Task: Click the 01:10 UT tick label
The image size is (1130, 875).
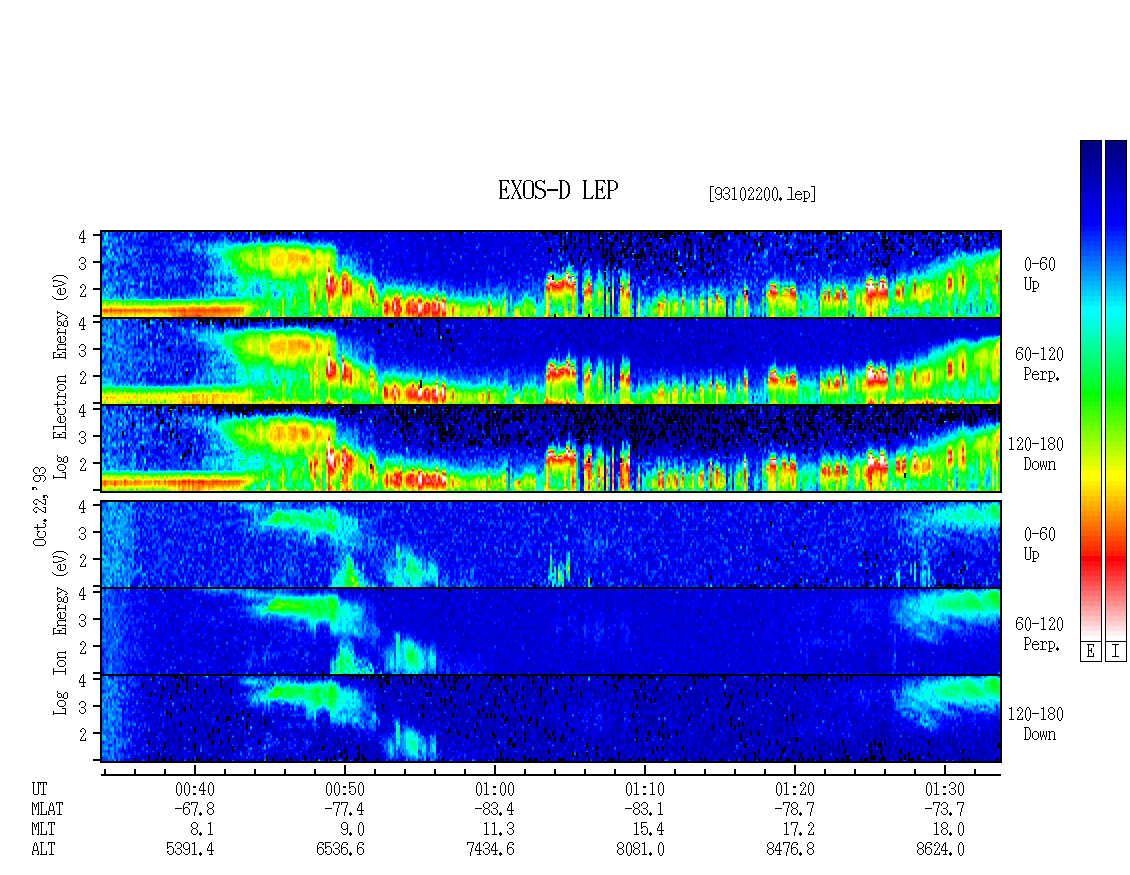Action: pos(644,789)
